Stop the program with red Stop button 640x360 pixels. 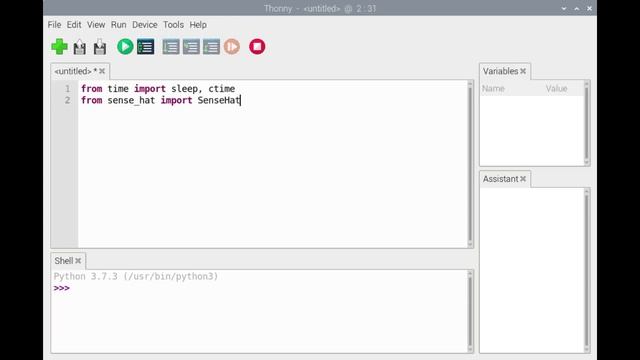coord(257,47)
